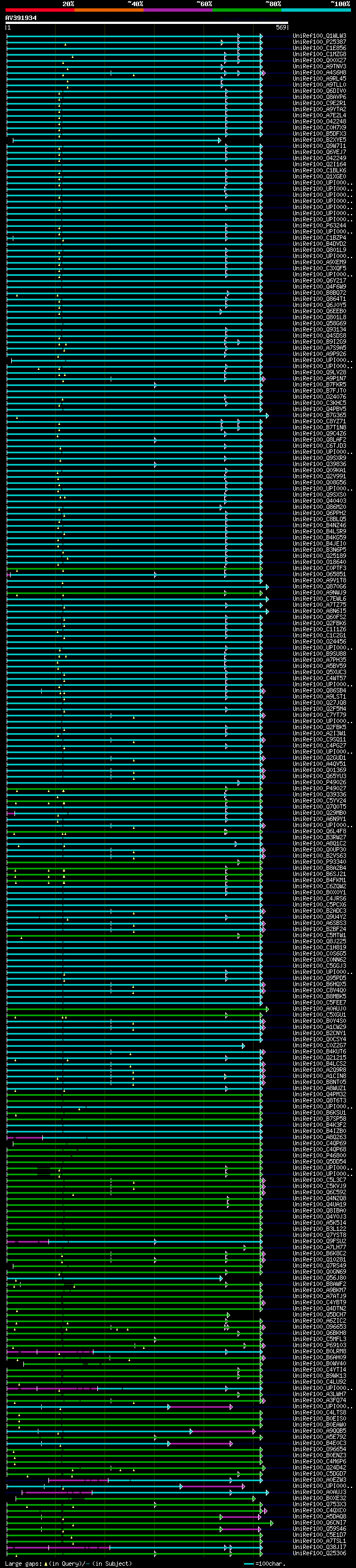Click the query end position 569
Viewport: 356px width, 1568px height.
281,27
